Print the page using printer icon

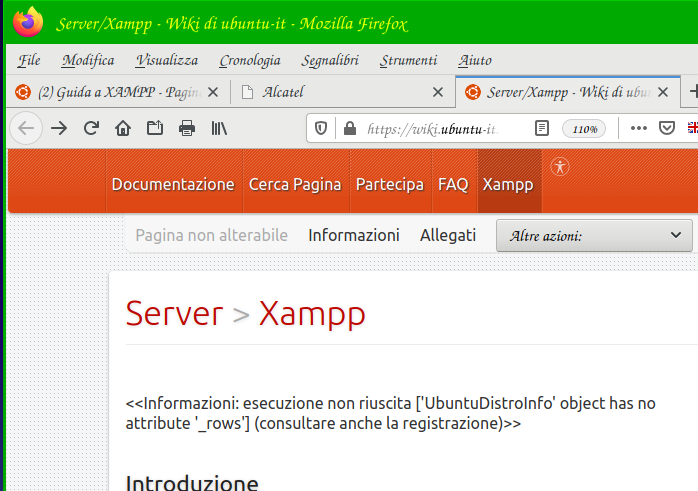187,129
